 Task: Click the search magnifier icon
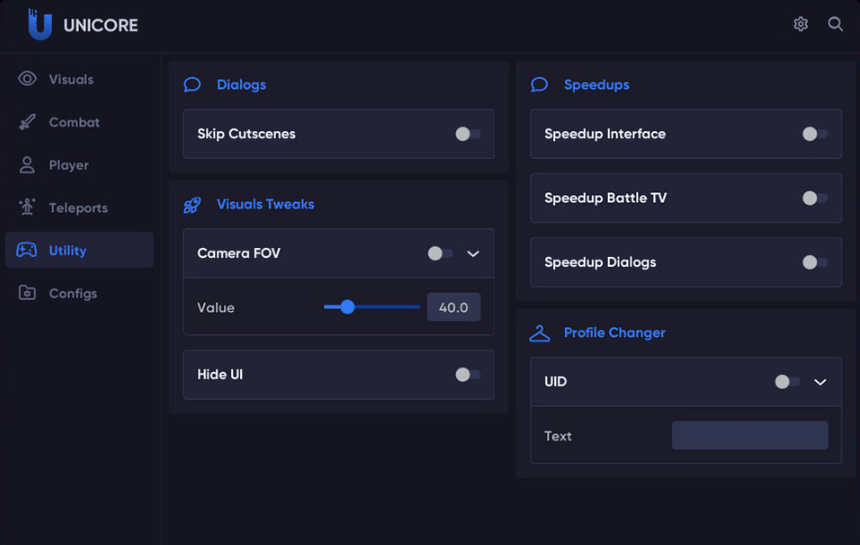(835, 24)
